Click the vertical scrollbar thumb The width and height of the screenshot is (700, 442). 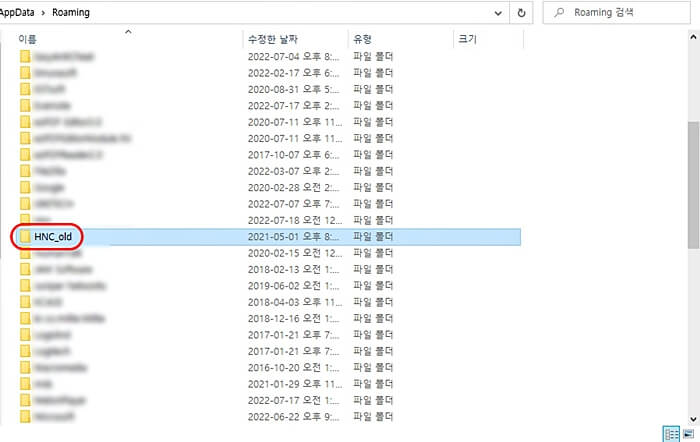tap(694, 184)
